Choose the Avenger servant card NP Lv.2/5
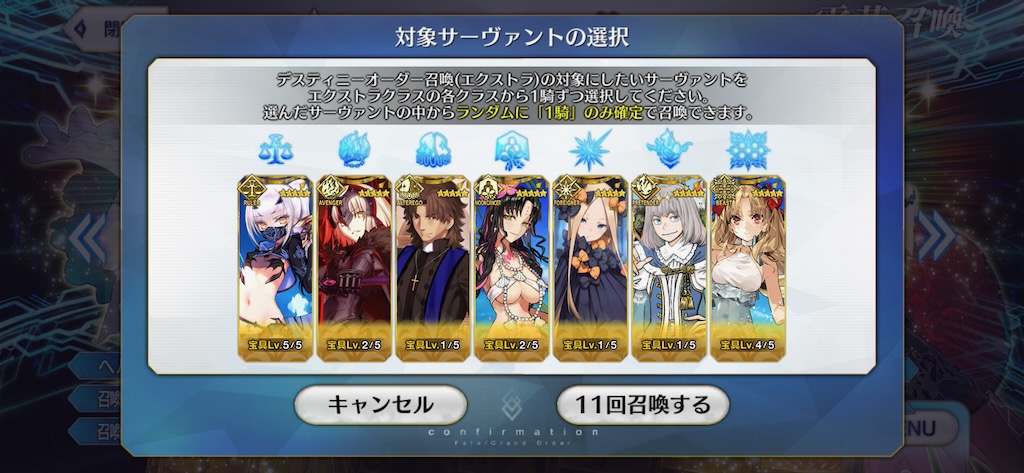The height and width of the screenshot is (473, 1024). coord(354,268)
